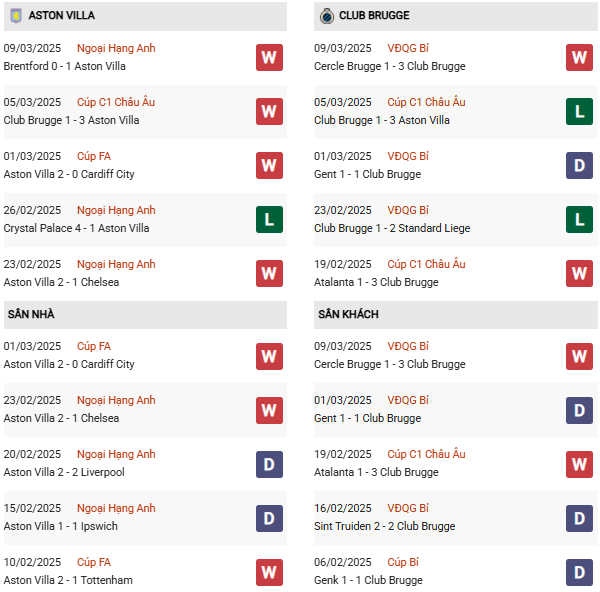Open Cúp FA link dated 10/02/2025
The width and height of the screenshot is (600, 592).
pos(93,562)
